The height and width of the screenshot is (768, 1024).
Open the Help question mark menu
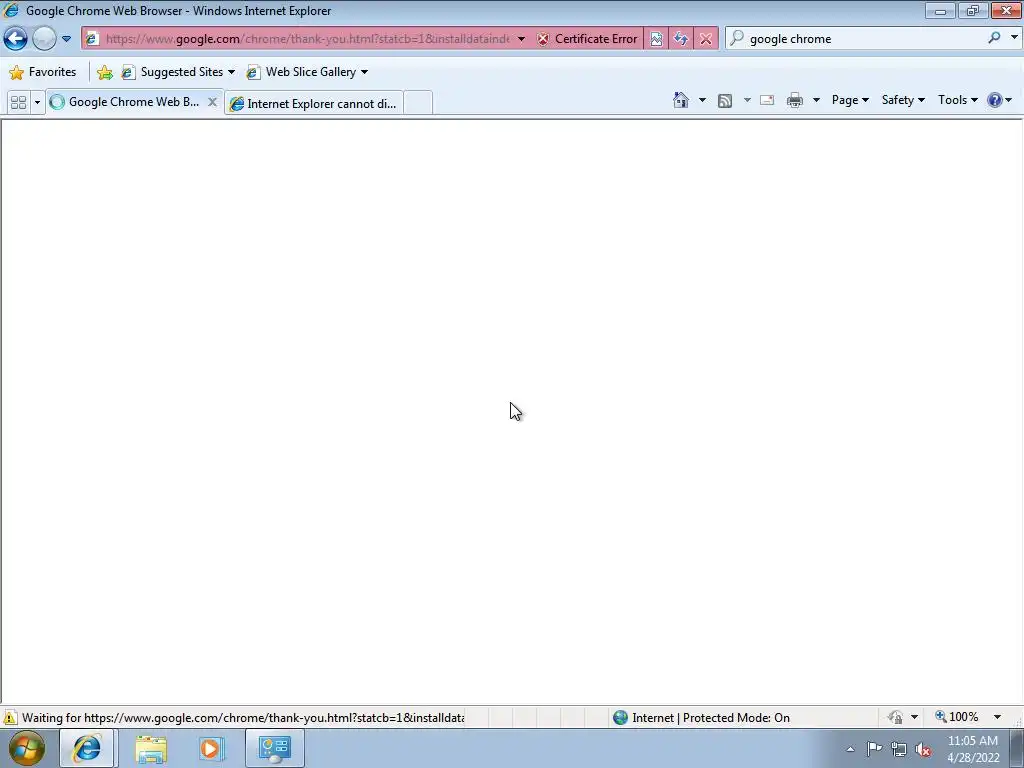tap(999, 100)
